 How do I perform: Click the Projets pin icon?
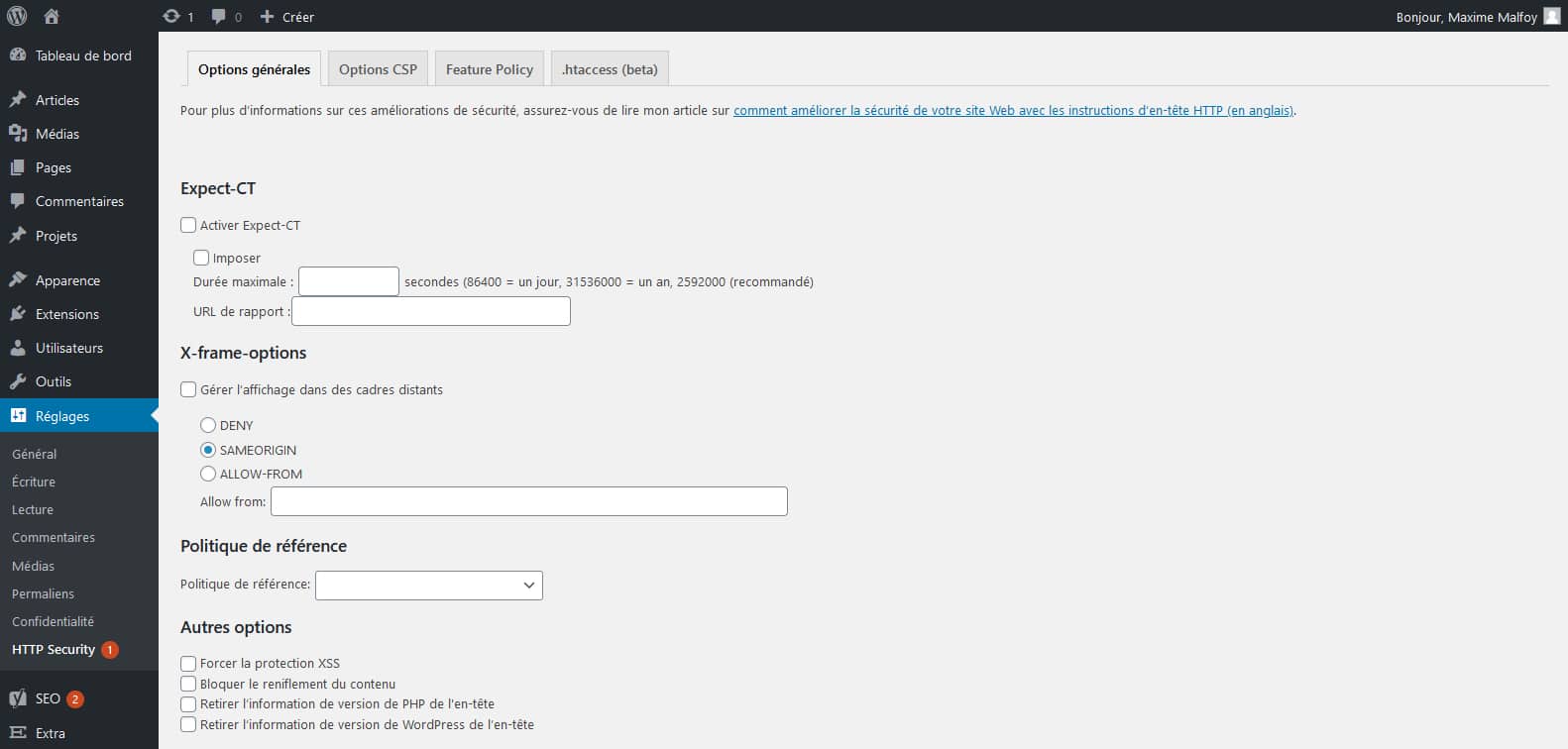coord(18,236)
